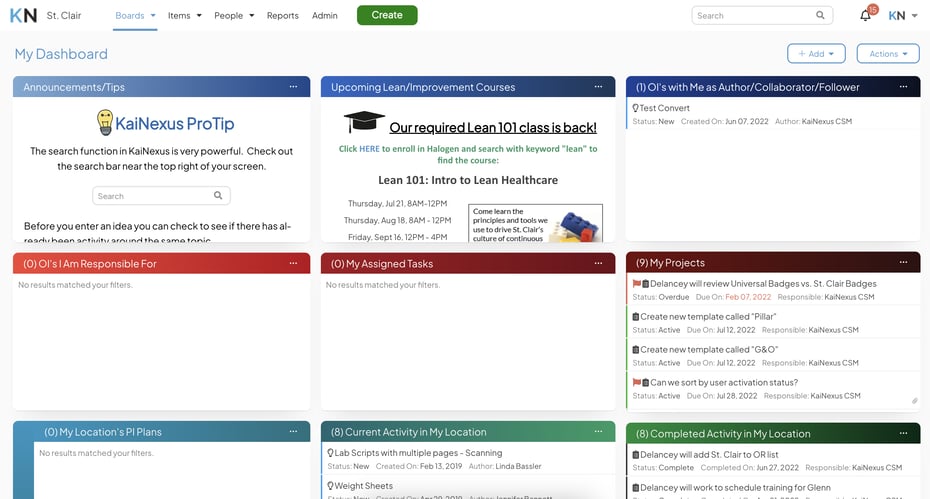Open options menu for My Location's PI Plans

(x=293, y=431)
